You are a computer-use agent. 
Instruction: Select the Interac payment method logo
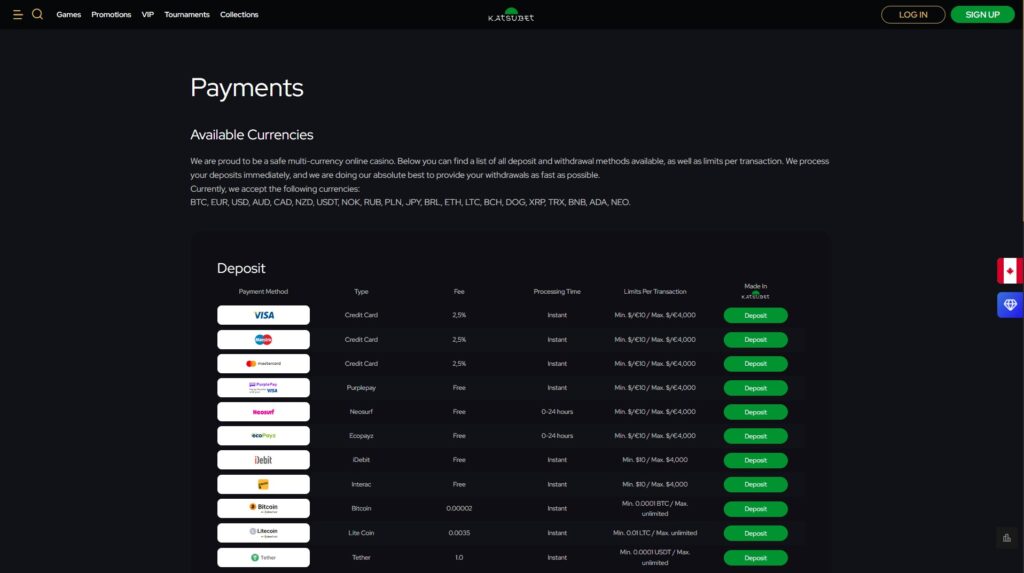click(263, 484)
